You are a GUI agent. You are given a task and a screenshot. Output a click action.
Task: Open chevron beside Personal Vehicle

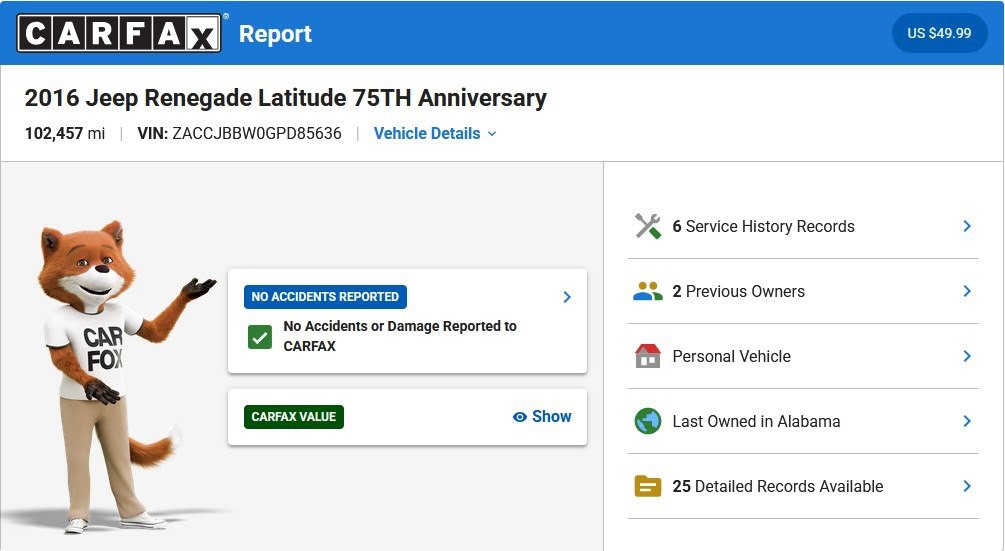(967, 356)
